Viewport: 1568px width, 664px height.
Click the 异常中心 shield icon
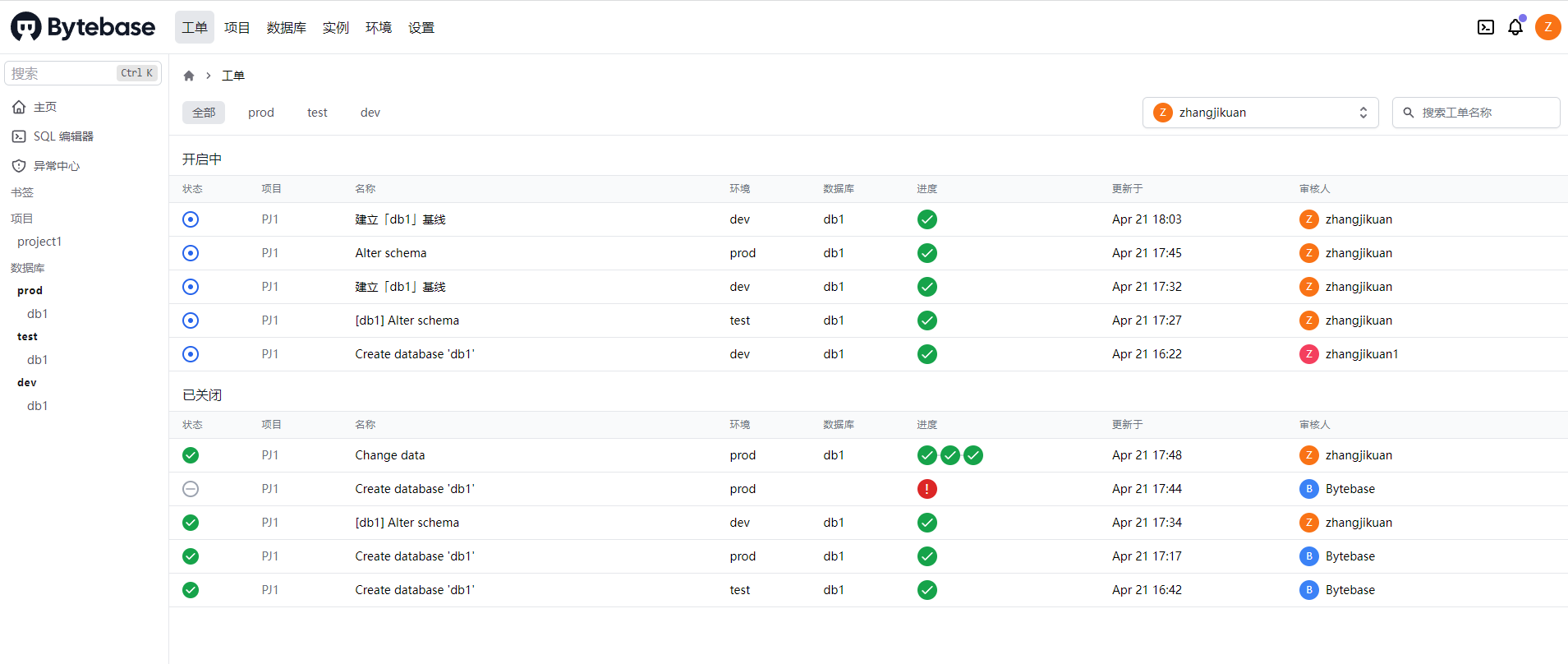pos(19,166)
